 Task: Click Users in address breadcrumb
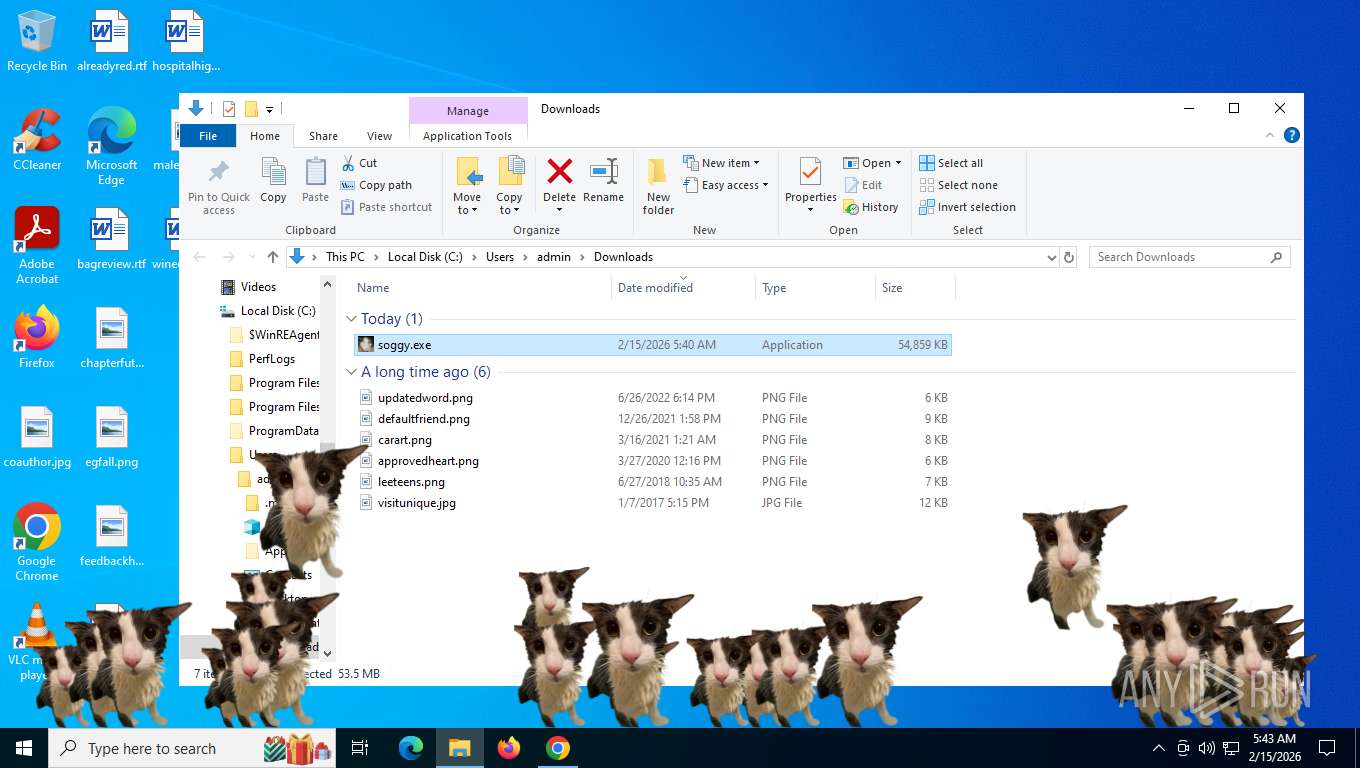click(500, 257)
